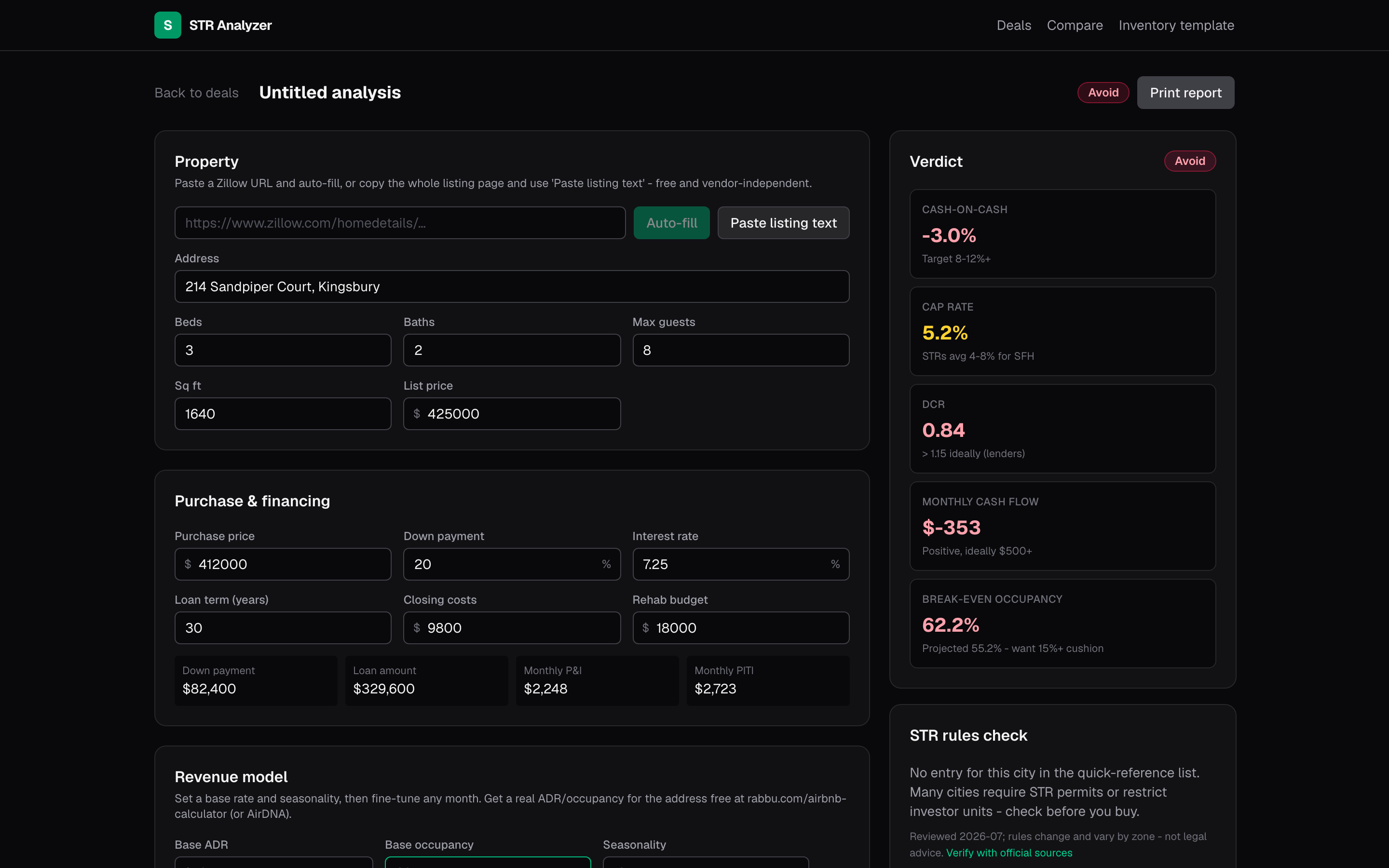Click the Monthly cash flow $-353 card
This screenshot has height=868, width=1389.
[x=1062, y=526]
